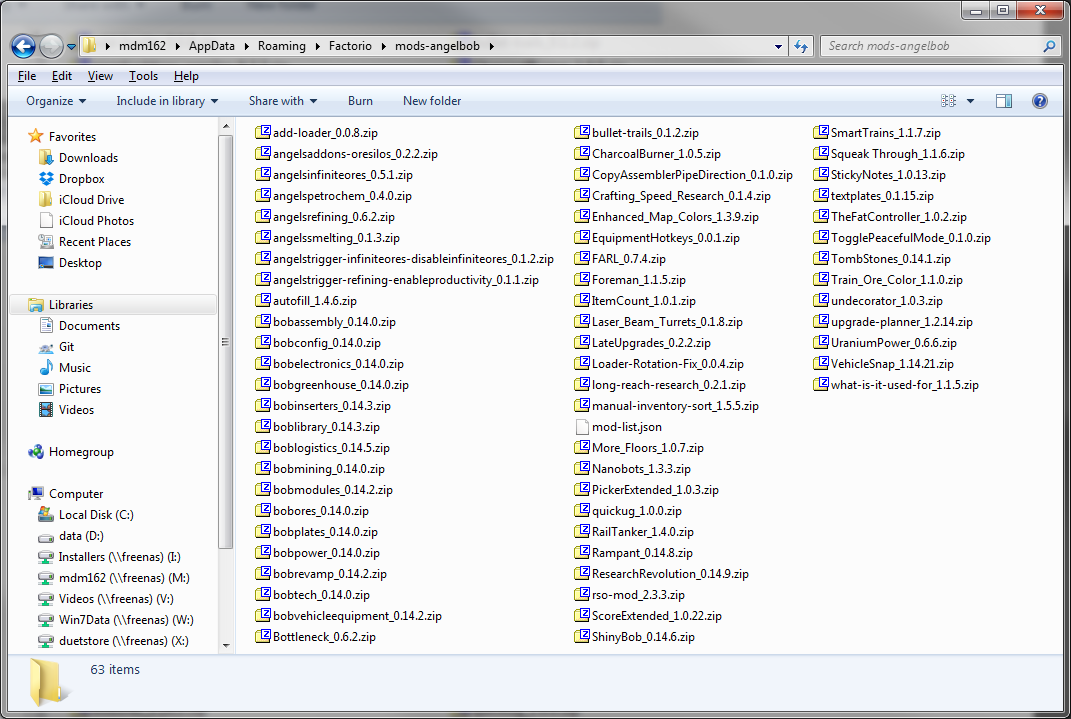Screen dimensions: 1071x719
Task: Click the Burn button
Action: [360, 101]
